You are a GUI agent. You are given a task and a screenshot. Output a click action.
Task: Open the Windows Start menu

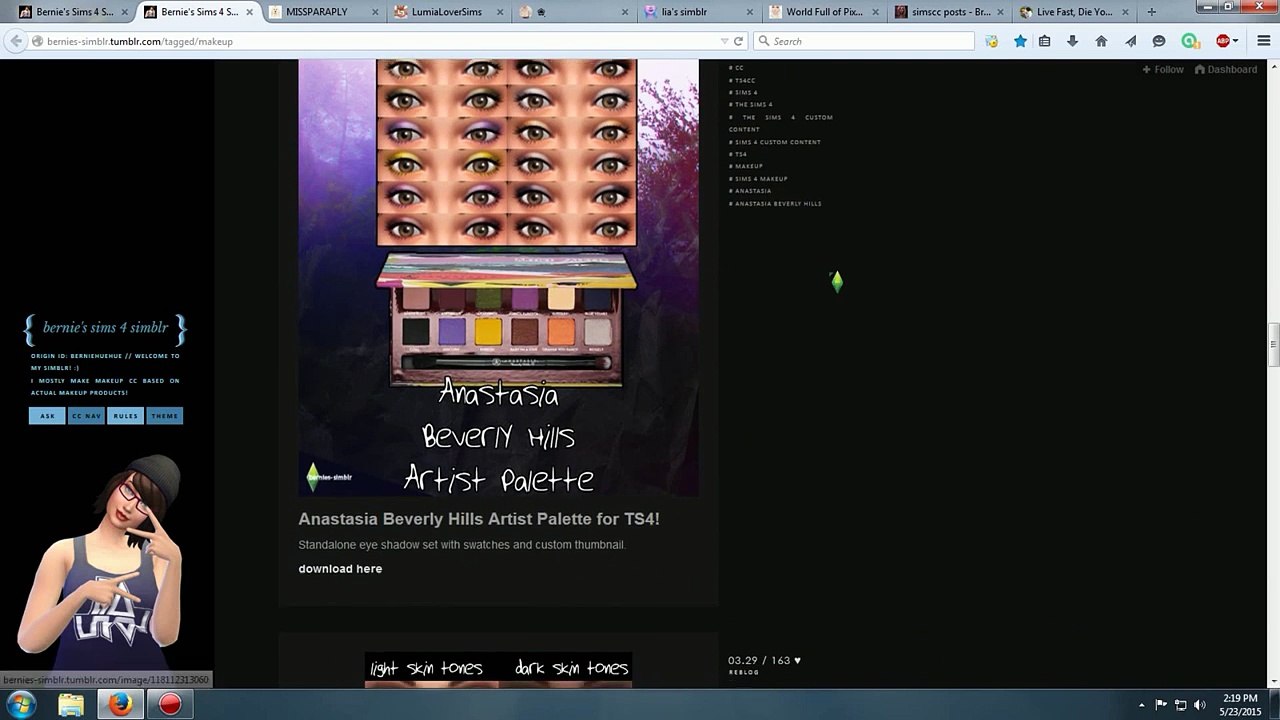[x=21, y=705]
